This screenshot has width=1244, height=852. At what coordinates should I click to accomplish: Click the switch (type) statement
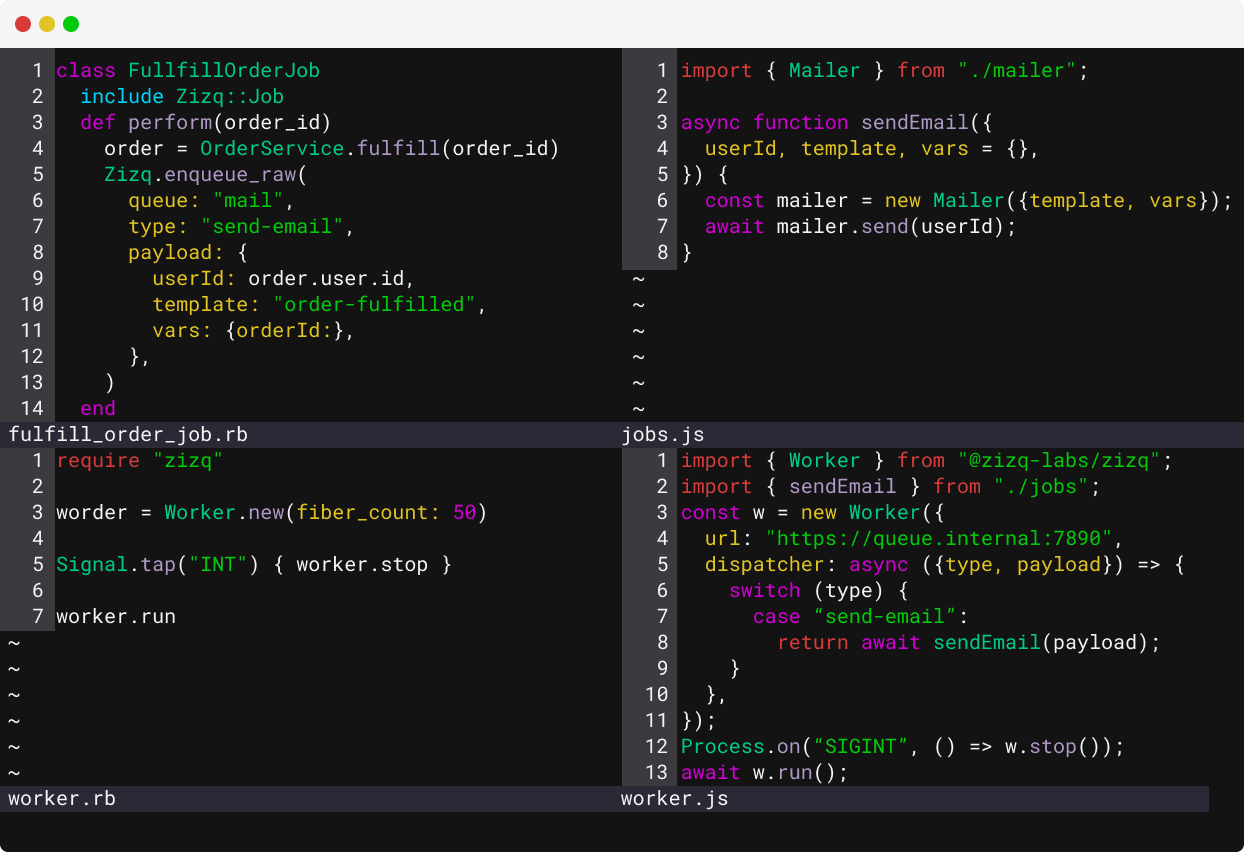pyautogui.click(x=818, y=590)
